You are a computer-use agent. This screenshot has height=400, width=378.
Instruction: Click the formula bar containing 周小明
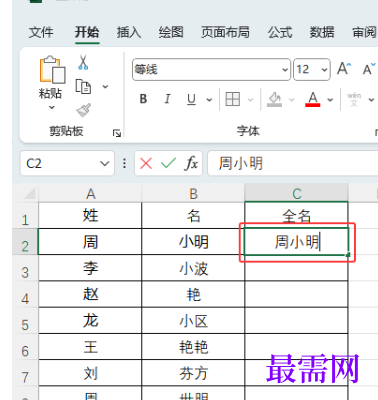[x=293, y=163]
